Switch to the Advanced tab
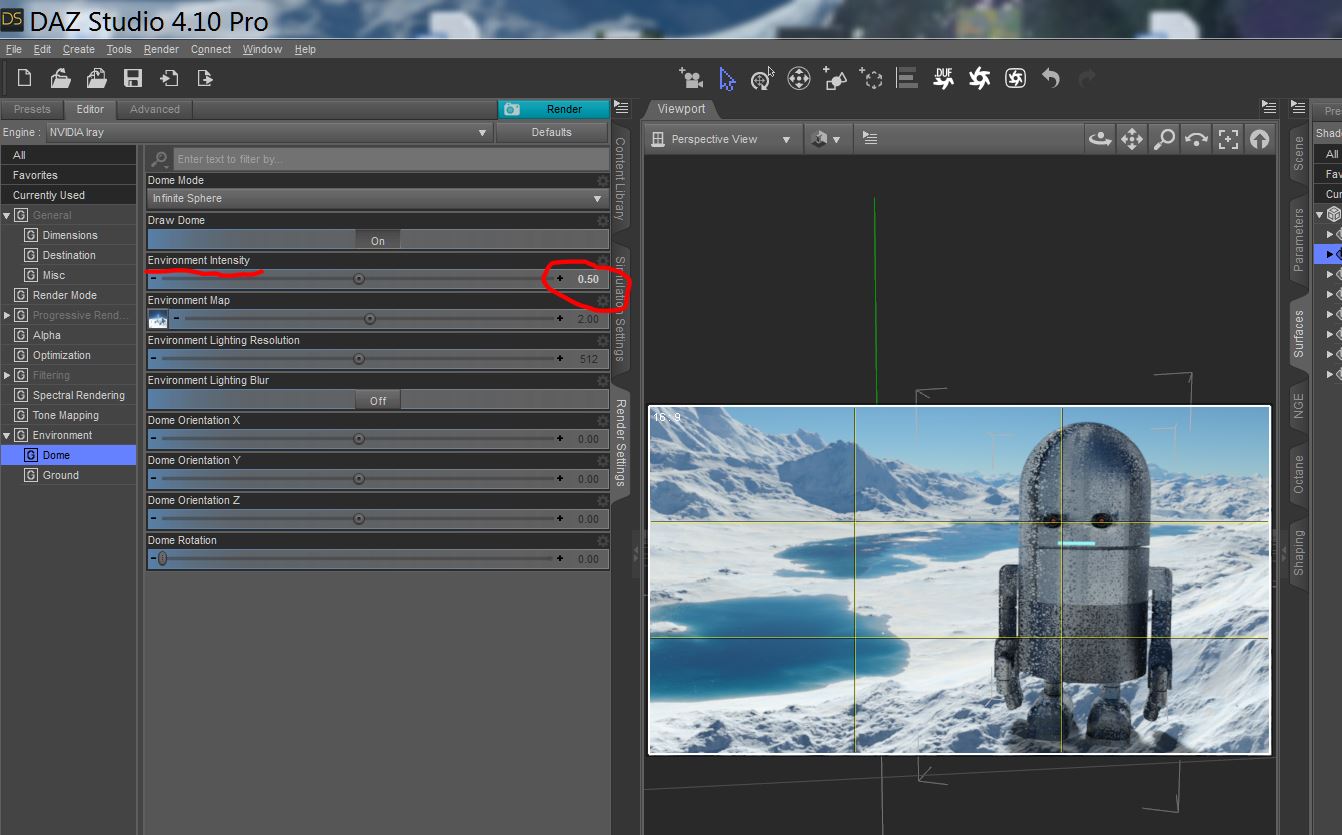1342x835 pixels. 155,109
